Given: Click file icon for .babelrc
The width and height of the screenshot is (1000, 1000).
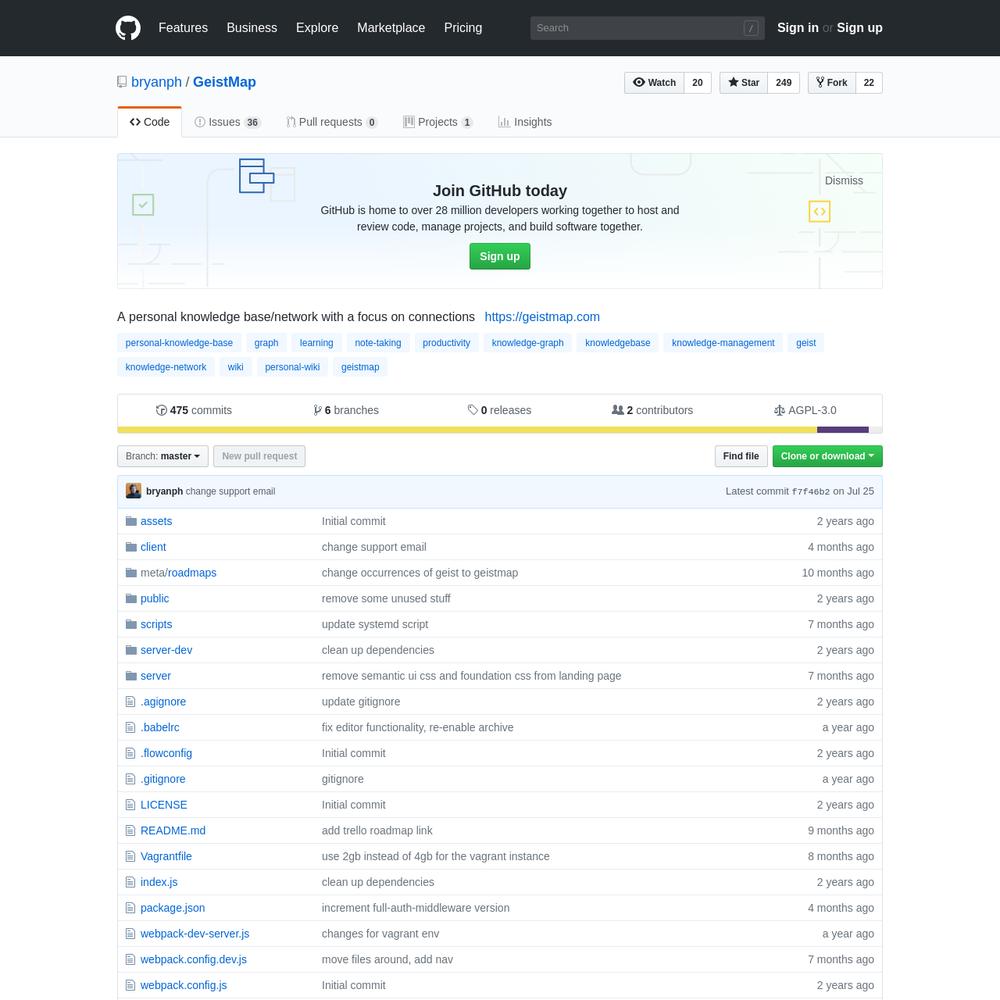Looking at the screenshot, I should click(131, 728).
